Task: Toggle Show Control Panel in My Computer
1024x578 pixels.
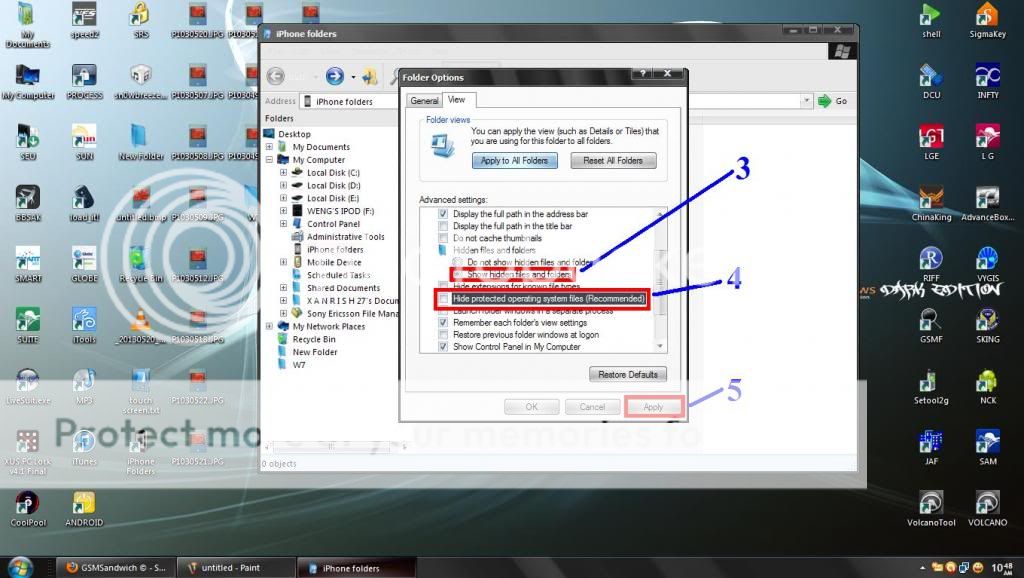Action: pyautogui.click(x=445, y=347)
